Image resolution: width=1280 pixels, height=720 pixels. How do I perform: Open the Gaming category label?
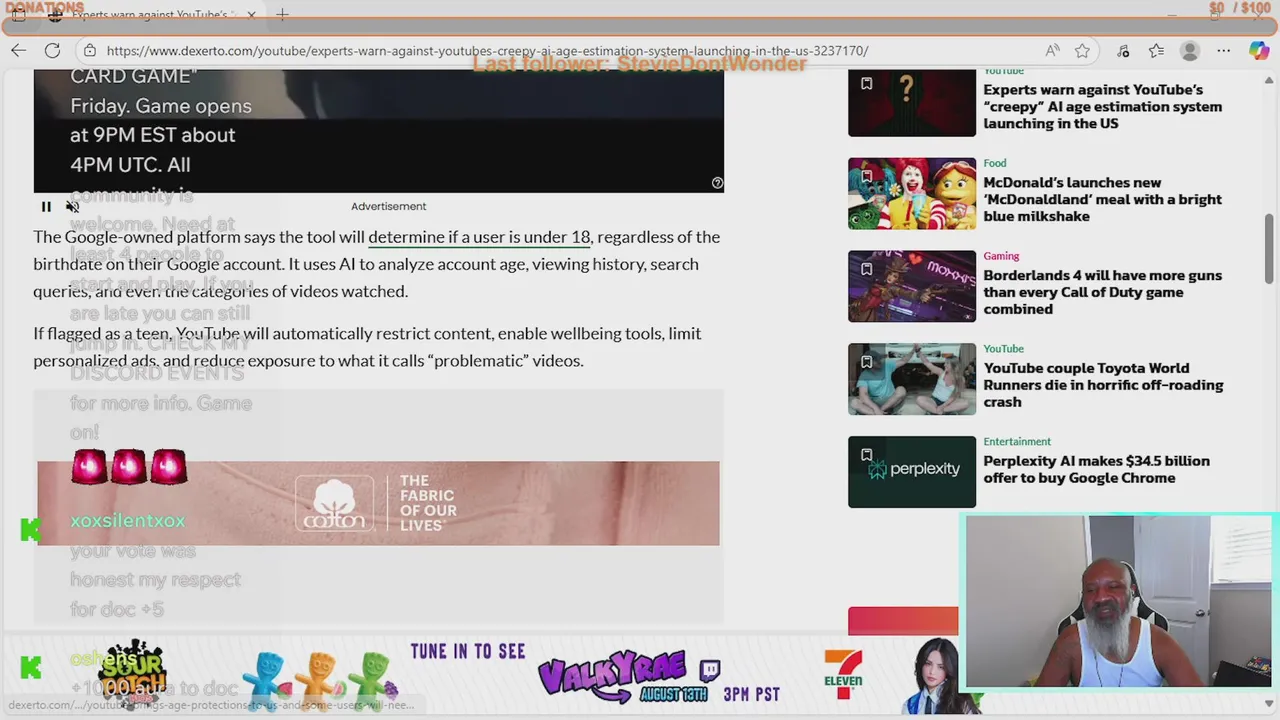pos(1001,256)
